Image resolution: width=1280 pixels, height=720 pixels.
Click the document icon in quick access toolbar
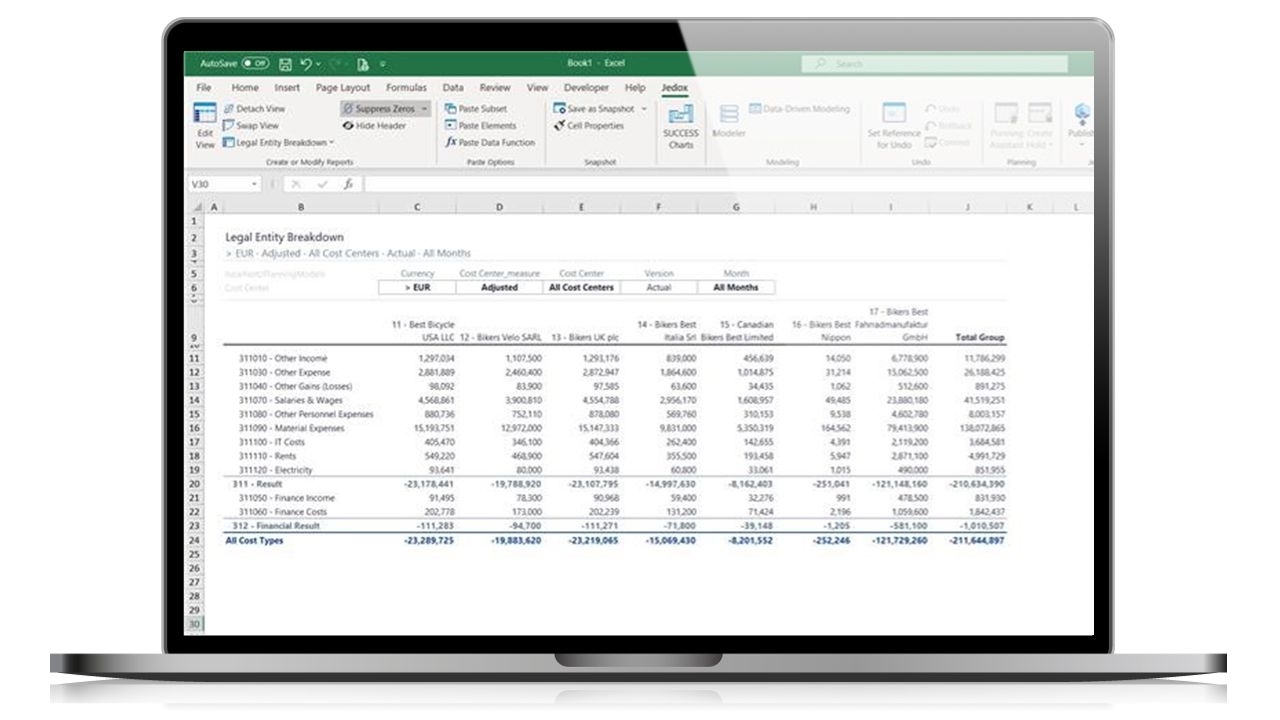pyautogui.click(x=363, y=63)
